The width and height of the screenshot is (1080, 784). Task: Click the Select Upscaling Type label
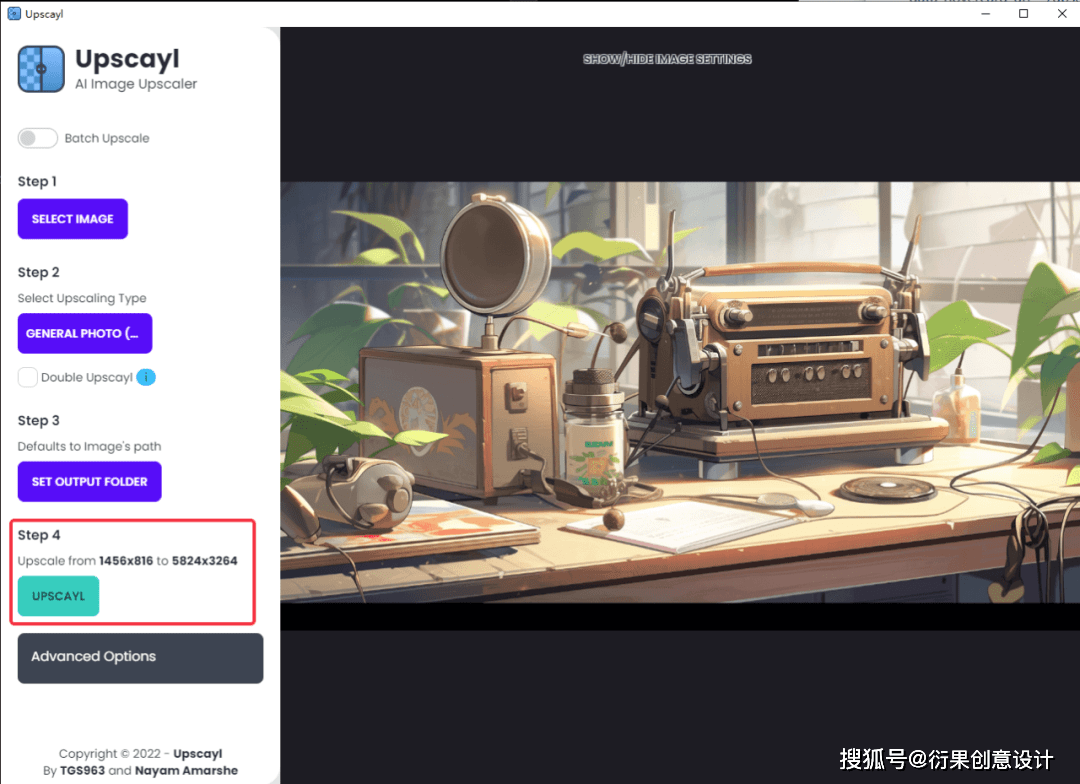[x=82, y=298]
